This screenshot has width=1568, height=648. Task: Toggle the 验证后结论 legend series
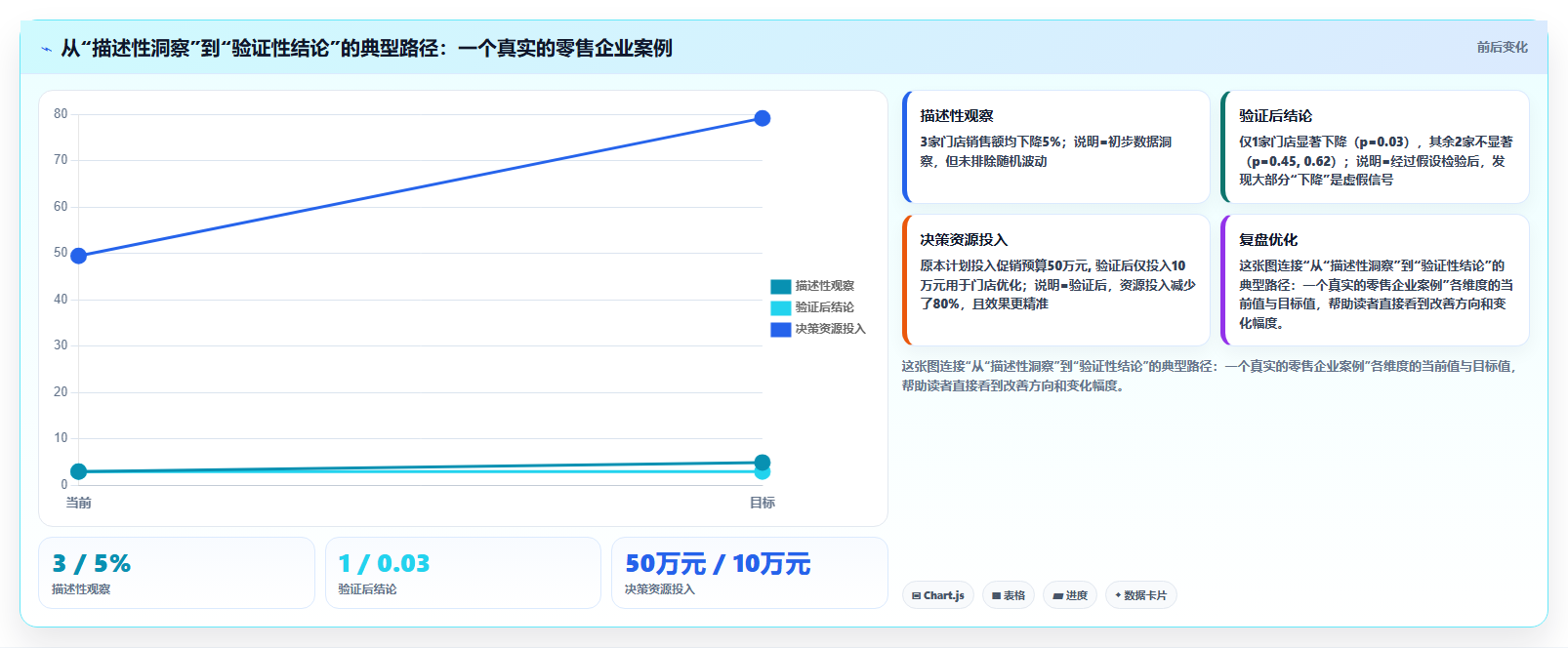coord(812,307)
